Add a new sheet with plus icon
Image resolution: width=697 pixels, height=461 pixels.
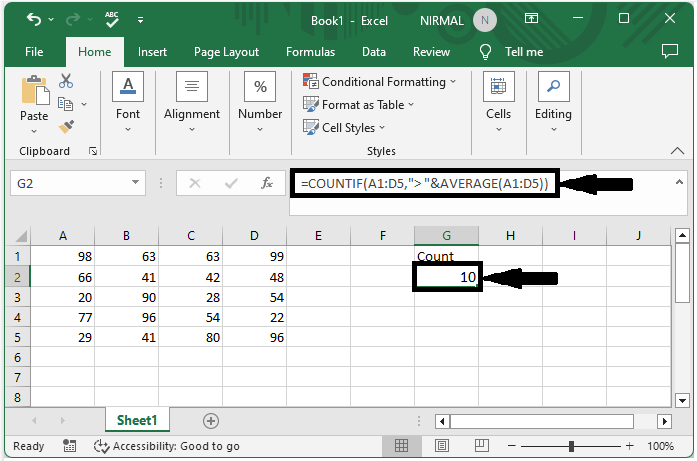click(211, 421)
